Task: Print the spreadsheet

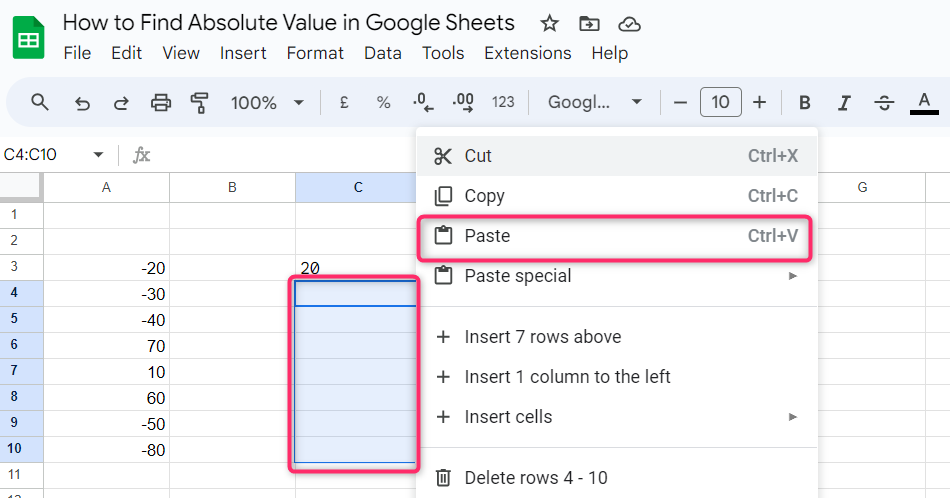Action: pyautogui.click(x=160, y=102)
